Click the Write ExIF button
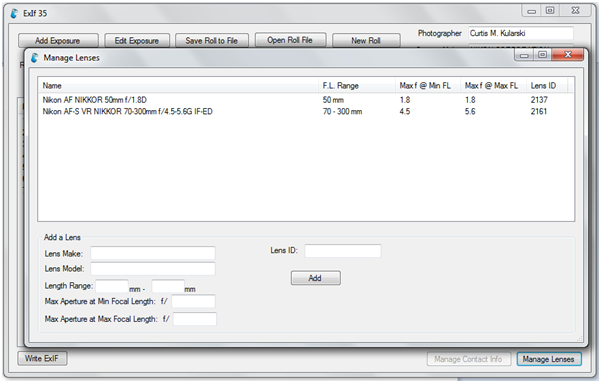Viewport: 601px width, 383px height. [42, 358]
